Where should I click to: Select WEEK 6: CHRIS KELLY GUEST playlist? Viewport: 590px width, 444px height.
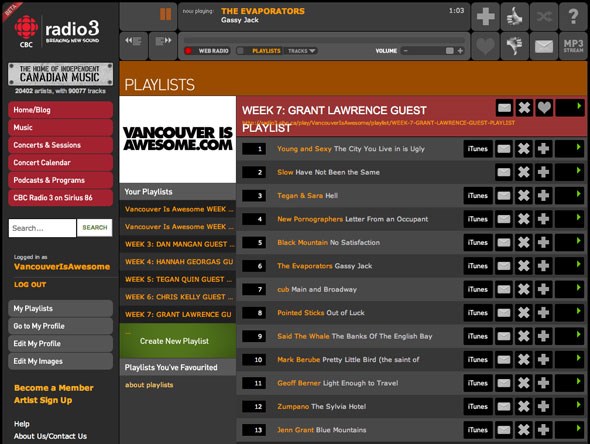[x=178, y=297]
